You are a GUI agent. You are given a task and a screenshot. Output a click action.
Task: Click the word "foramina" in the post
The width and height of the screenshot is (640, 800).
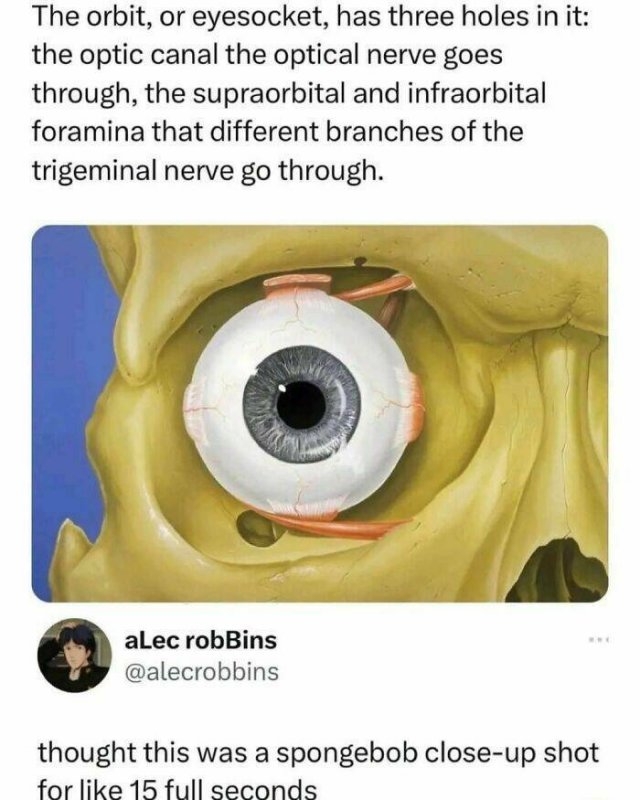point(87,132)
